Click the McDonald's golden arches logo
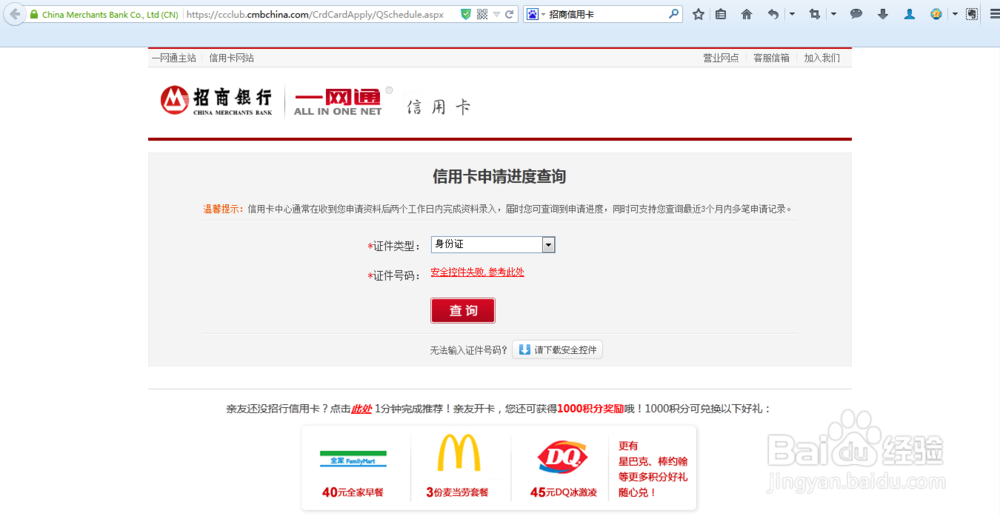Viewport: 1000px width, 516px height. tap(459, 452)
